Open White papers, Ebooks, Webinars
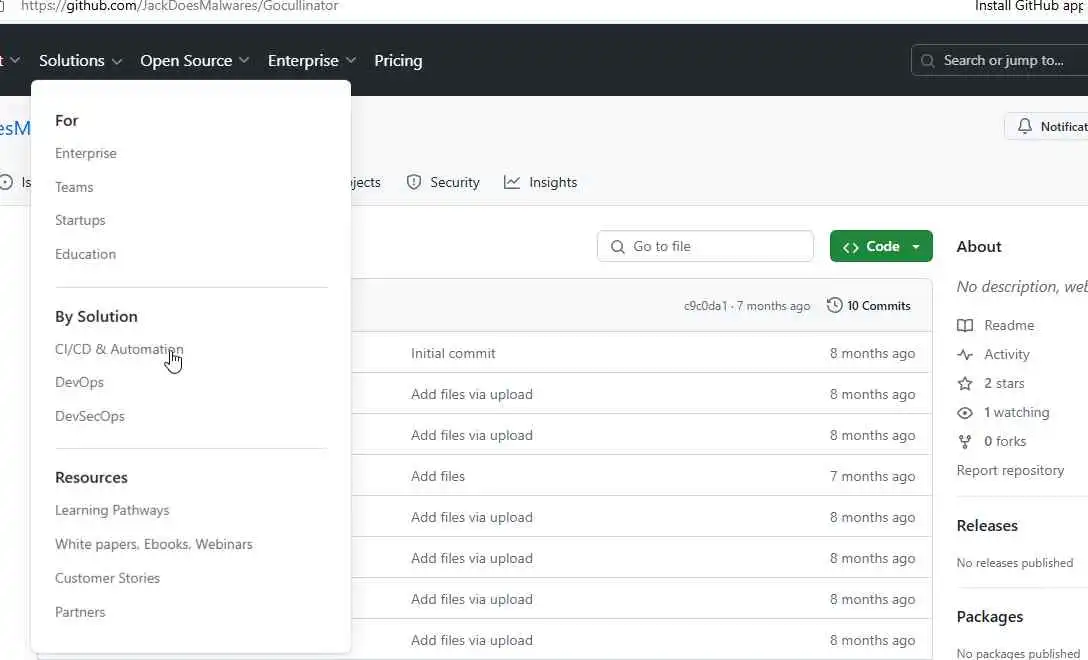 pos(154,544)
